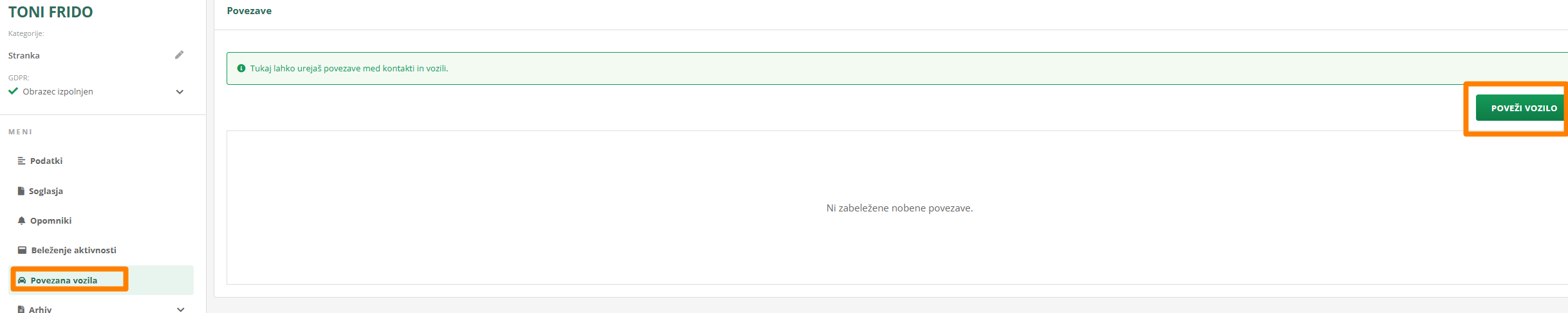Open Beleženje aktivnosti from the menu
This screenshot has height=313, width=1568.
pos(73,250)
